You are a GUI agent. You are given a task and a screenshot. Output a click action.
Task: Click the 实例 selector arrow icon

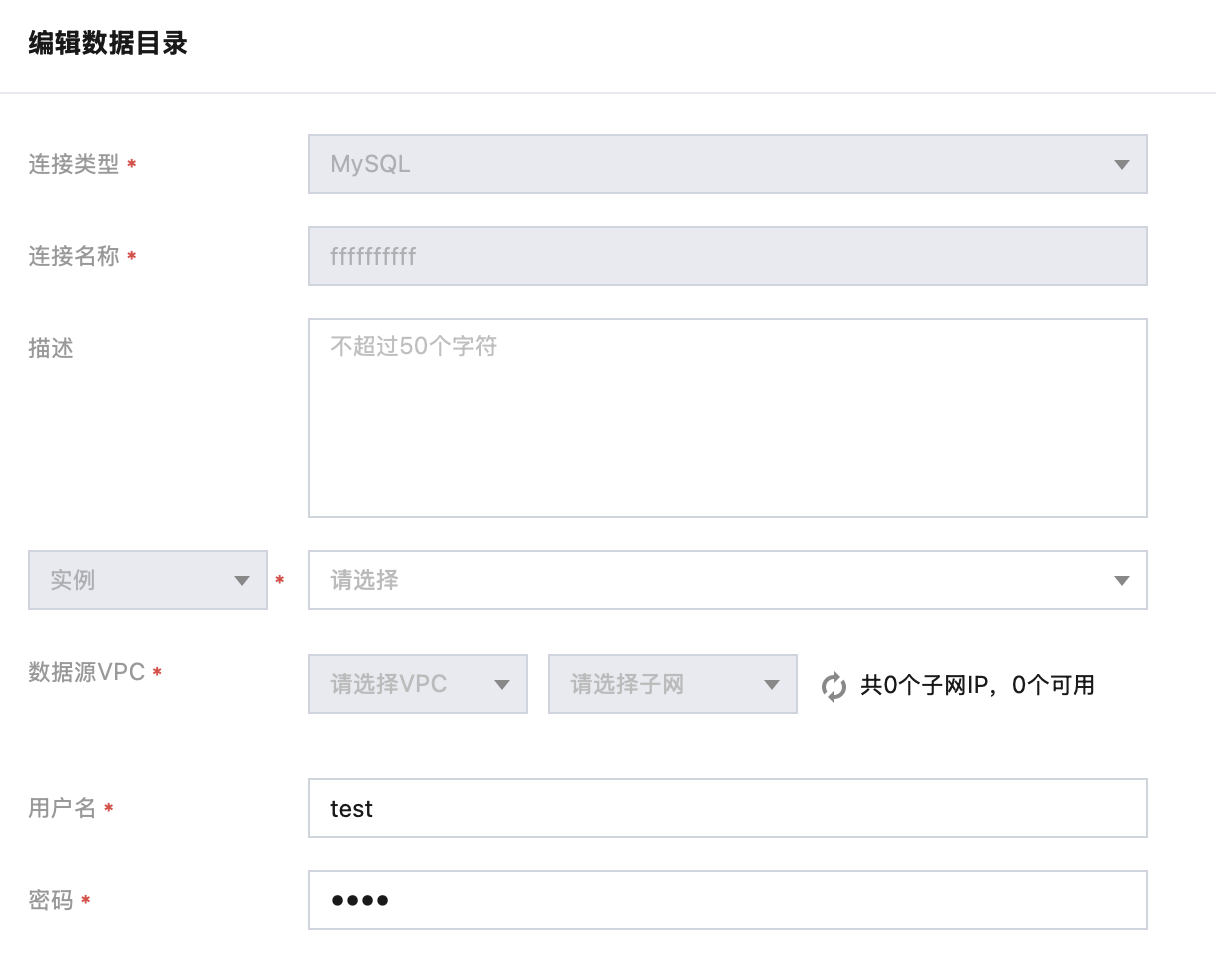pyautogui.click(x=241, y=581)
